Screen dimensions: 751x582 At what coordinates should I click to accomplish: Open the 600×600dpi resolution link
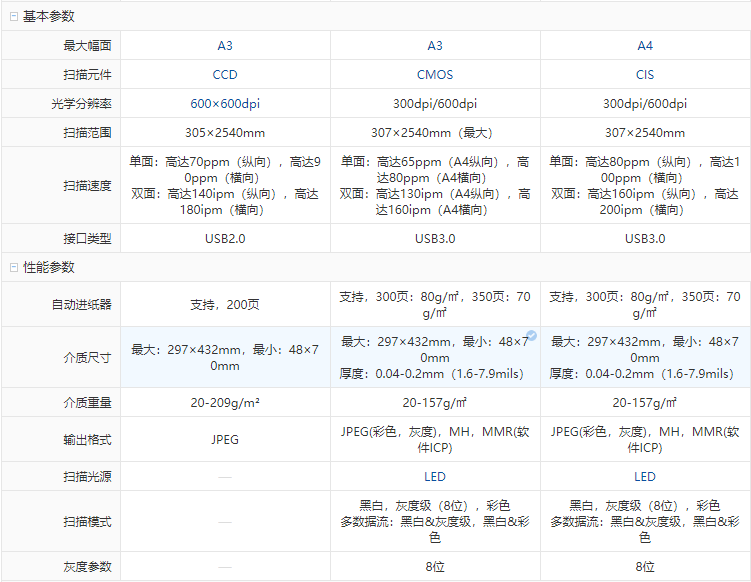tap(225, 103)
